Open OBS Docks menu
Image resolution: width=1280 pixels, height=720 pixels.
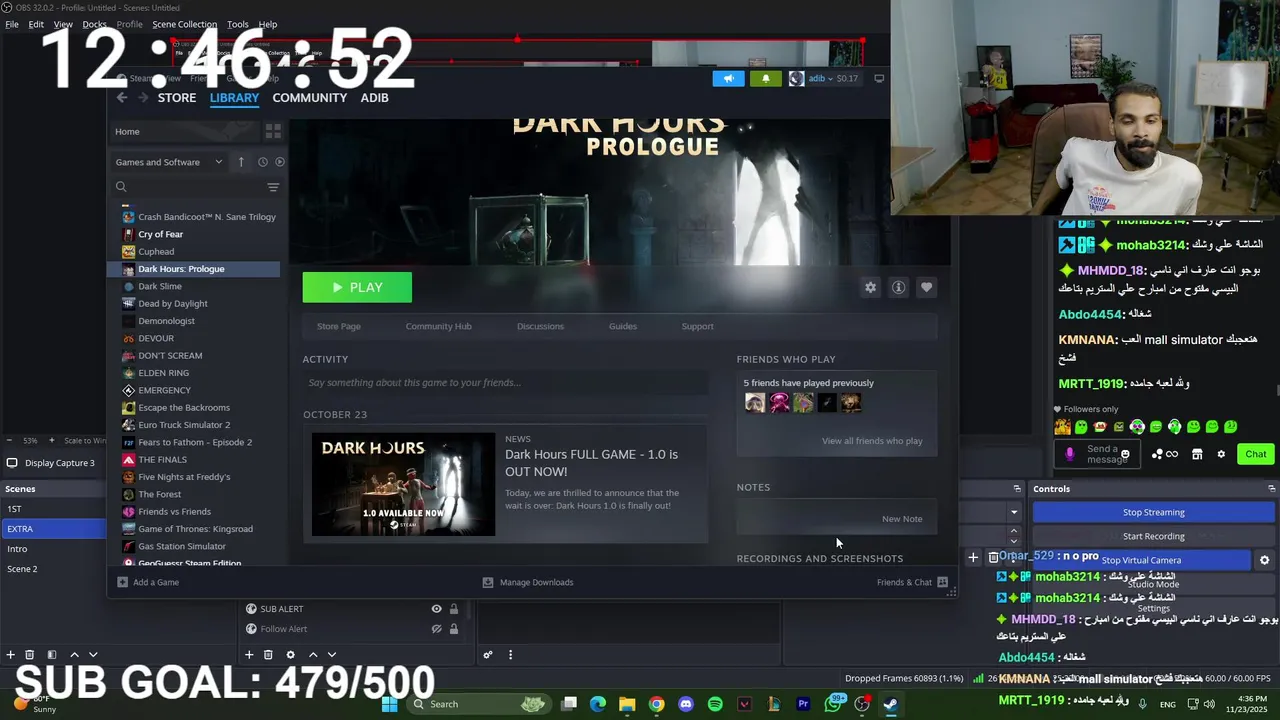[94, 24]
